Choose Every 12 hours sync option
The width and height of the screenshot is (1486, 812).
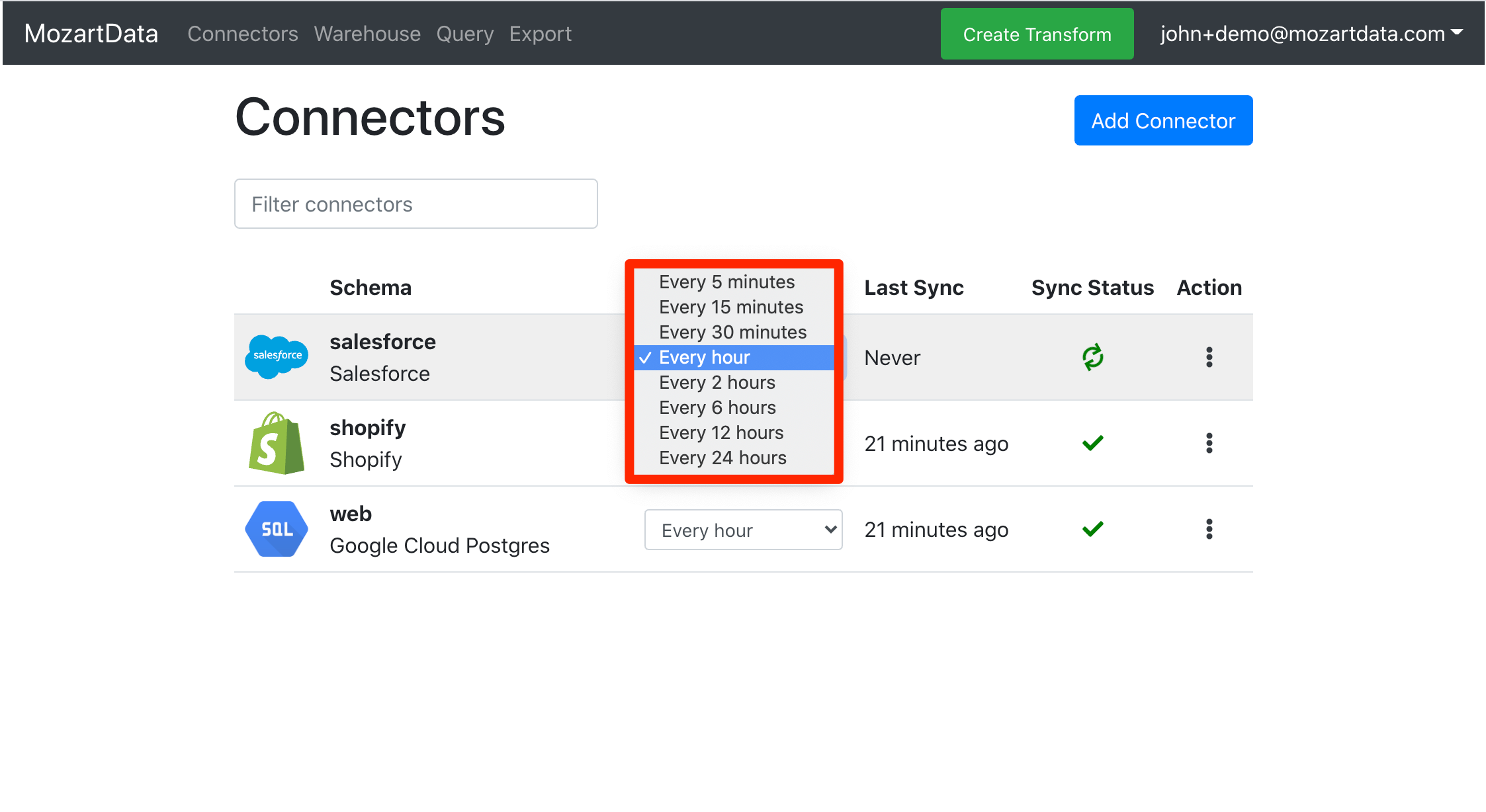734,432
